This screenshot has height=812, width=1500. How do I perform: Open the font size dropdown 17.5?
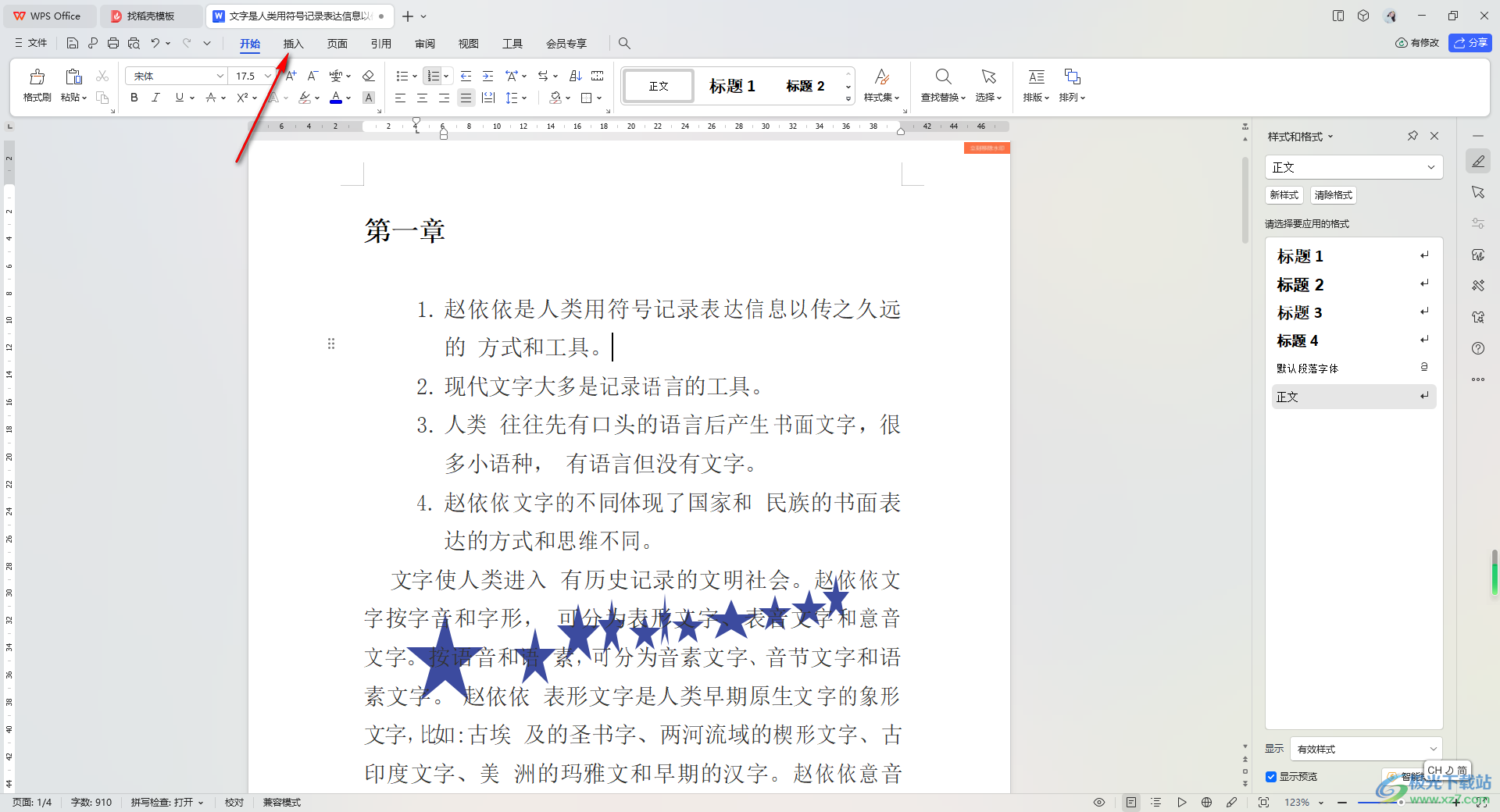pos(267,76)
